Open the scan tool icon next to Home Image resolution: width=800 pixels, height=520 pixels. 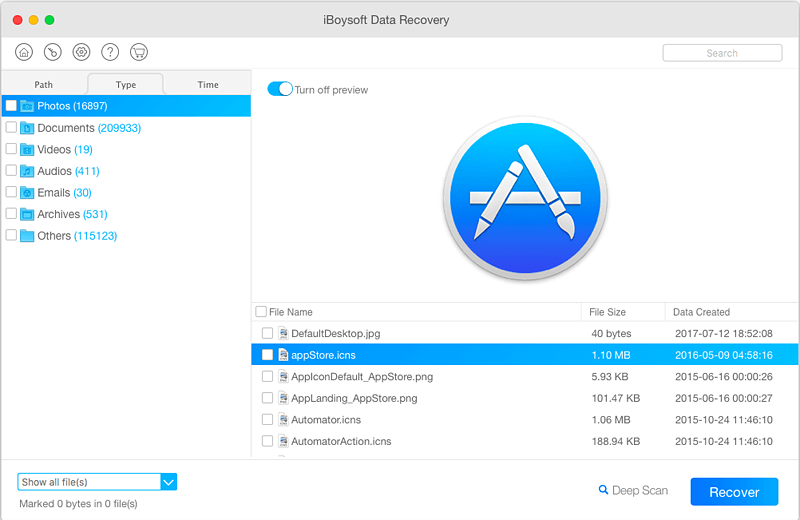coord(53,52)
